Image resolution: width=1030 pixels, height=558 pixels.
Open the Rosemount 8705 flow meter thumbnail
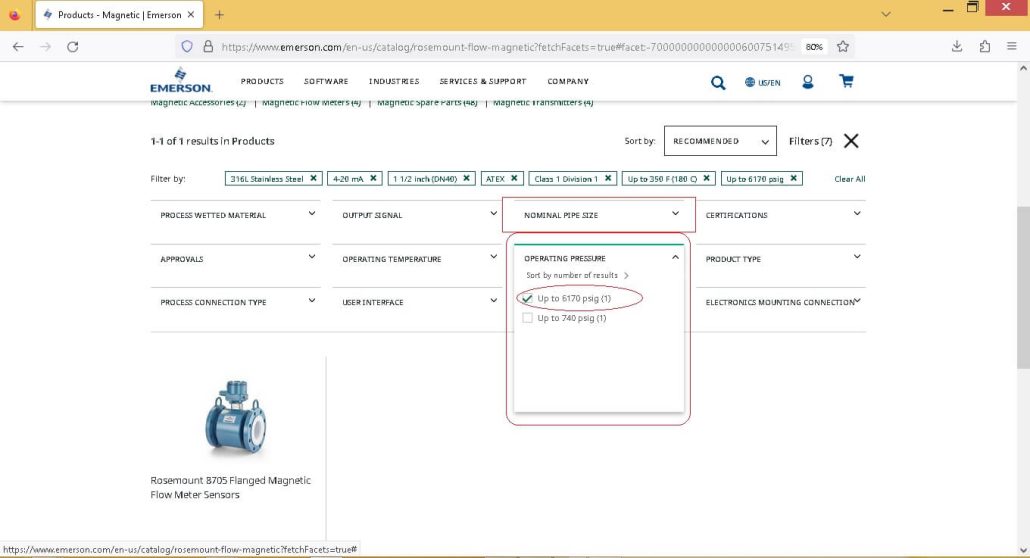coord(235,417)
